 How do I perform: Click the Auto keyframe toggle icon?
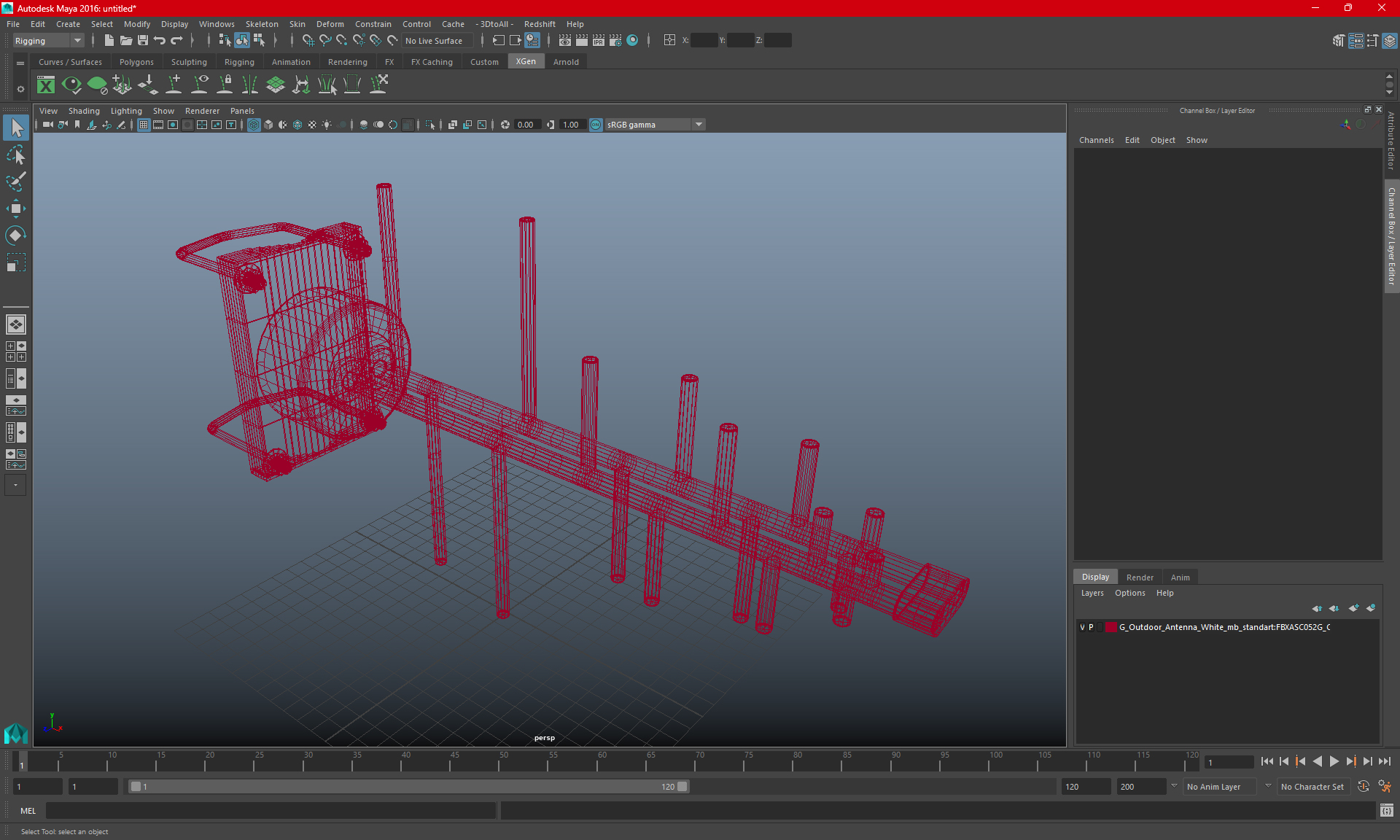(x=1363, y=787)
